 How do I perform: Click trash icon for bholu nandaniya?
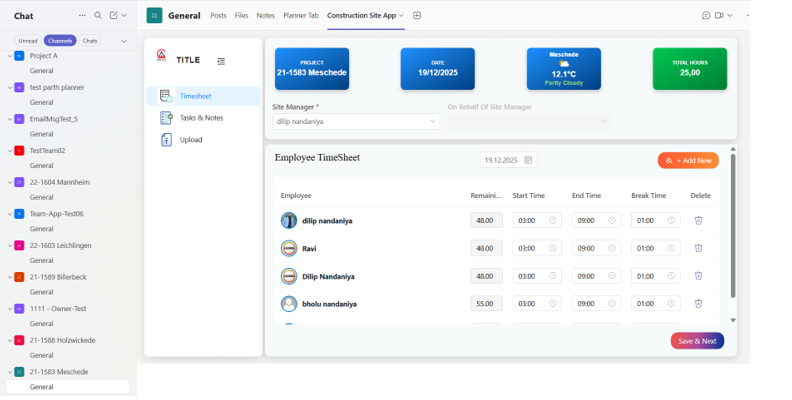point(698,303)
